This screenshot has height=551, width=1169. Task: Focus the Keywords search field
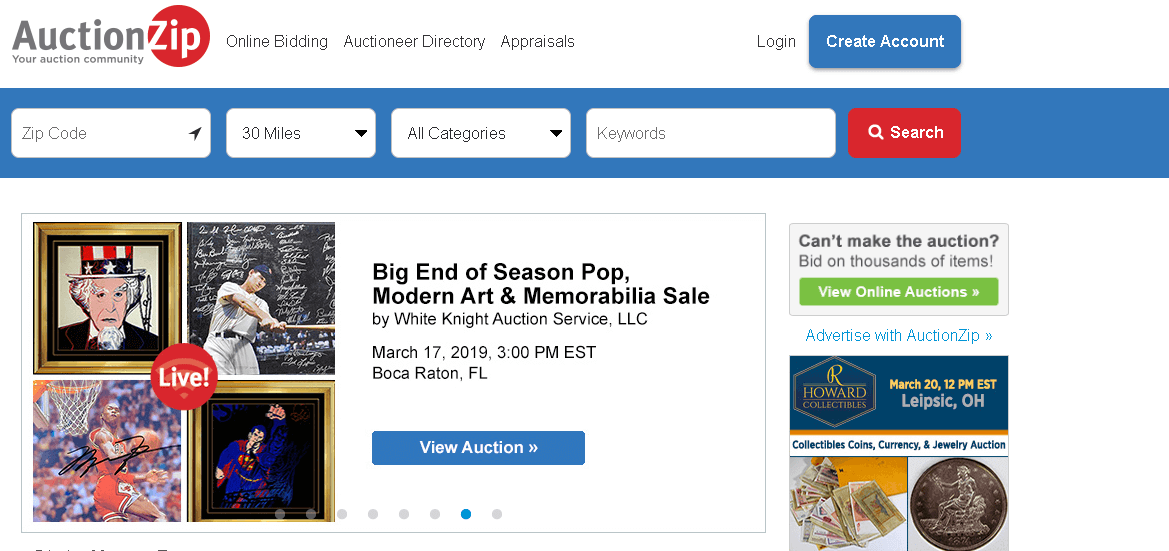click(x=710, y=133)
